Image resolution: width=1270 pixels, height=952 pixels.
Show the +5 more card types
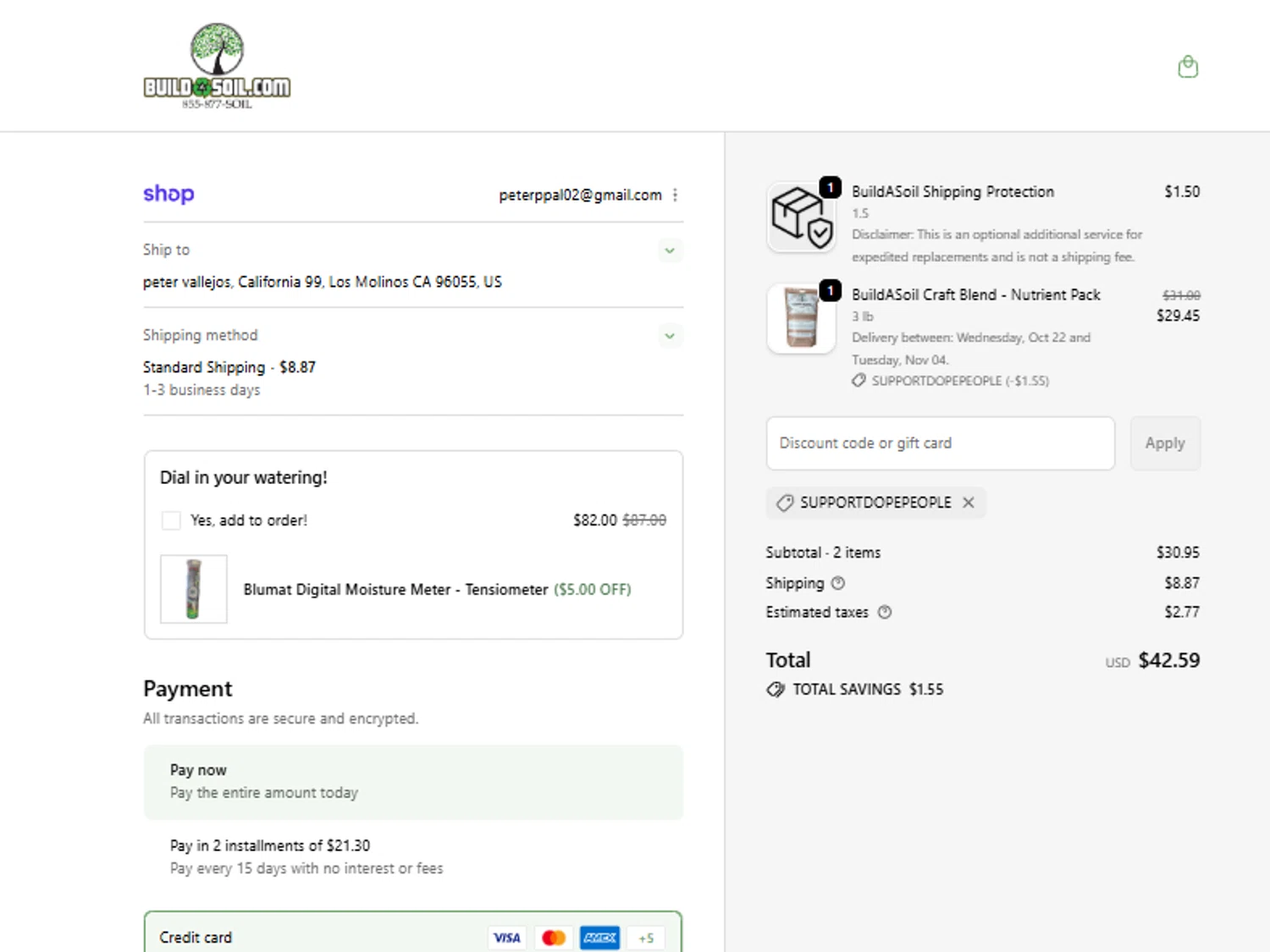coord(646,938)
